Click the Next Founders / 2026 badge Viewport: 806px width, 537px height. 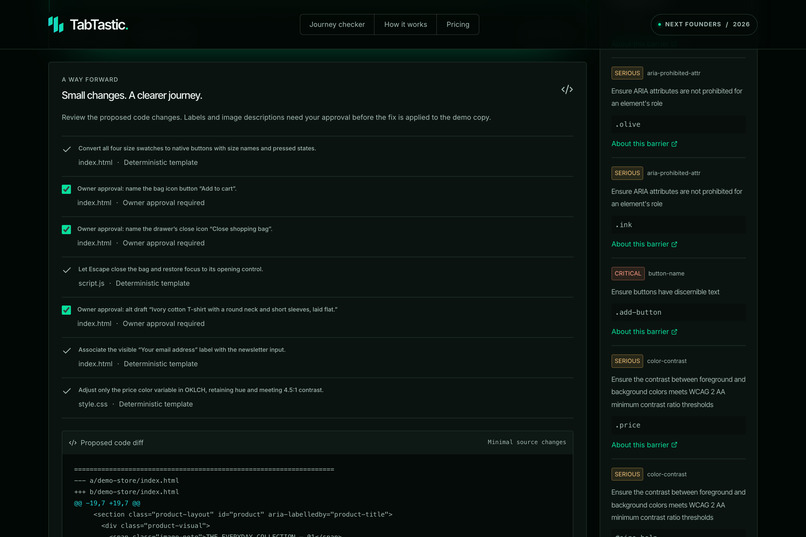click(704, 25)
